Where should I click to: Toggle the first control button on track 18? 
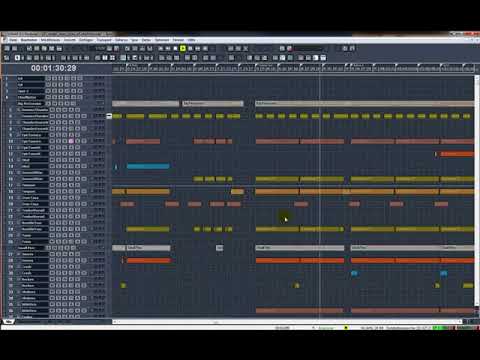tap(52, 191)
